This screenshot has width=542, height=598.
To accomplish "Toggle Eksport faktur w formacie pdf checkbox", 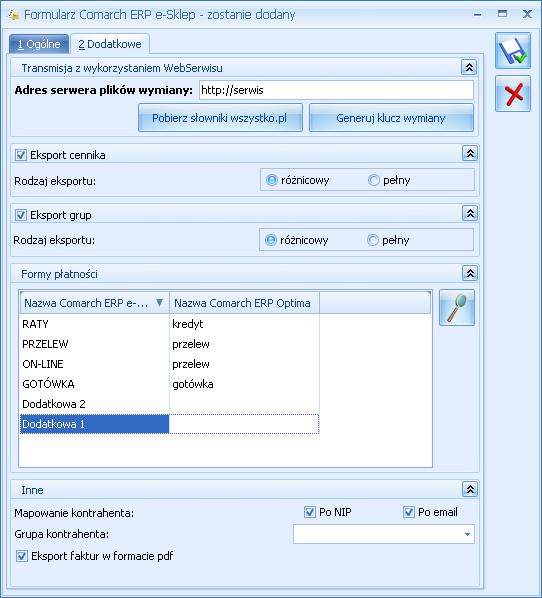I will [x=22, y=556].
